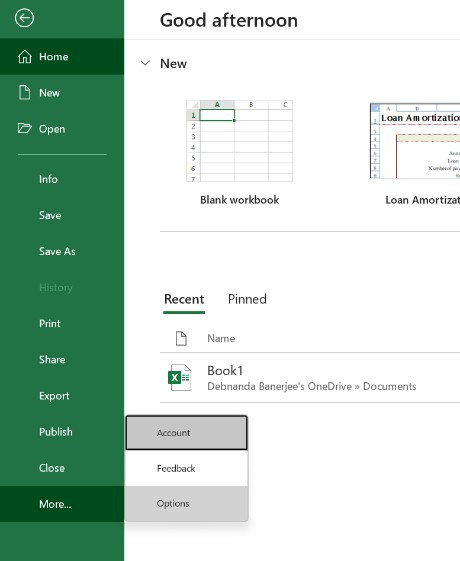This screenshot has width=460, height=561.
Task: Select Account from the flyout menu
Action: [x=186, y=433]
